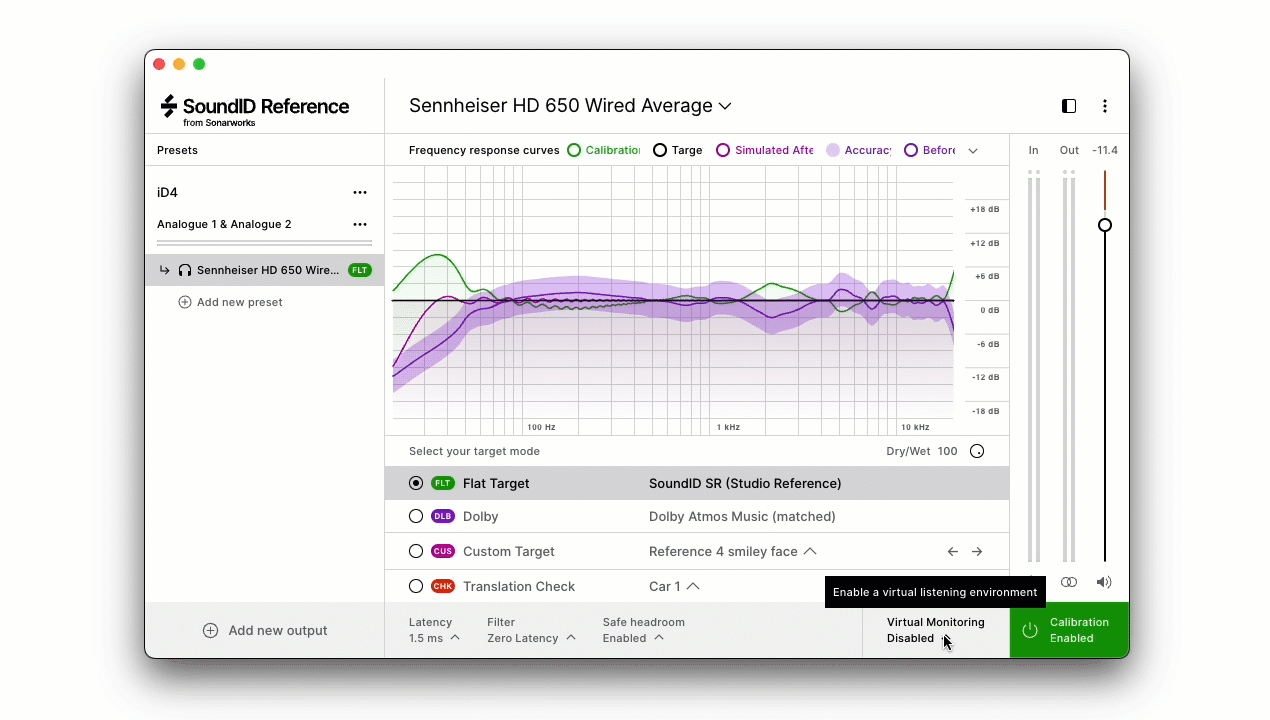The height and width of the screenshot is (720, 1270).
Task: Select the iD4 output device
Action: (167, 192)
